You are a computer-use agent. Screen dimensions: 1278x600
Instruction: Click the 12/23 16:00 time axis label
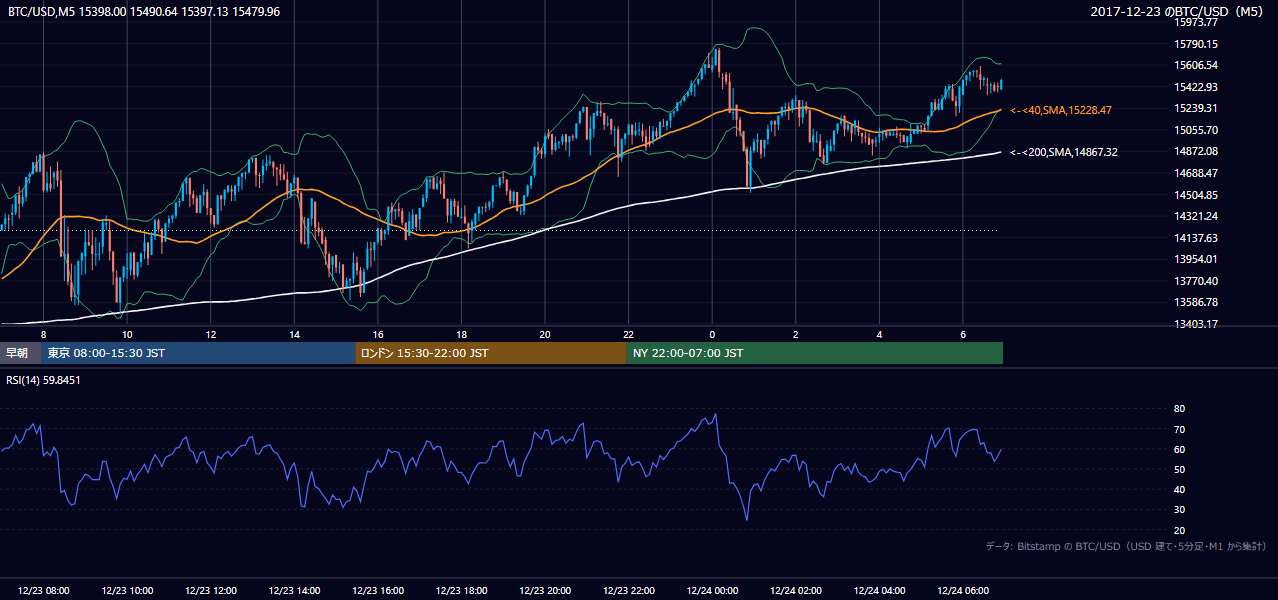click(378, 590)
